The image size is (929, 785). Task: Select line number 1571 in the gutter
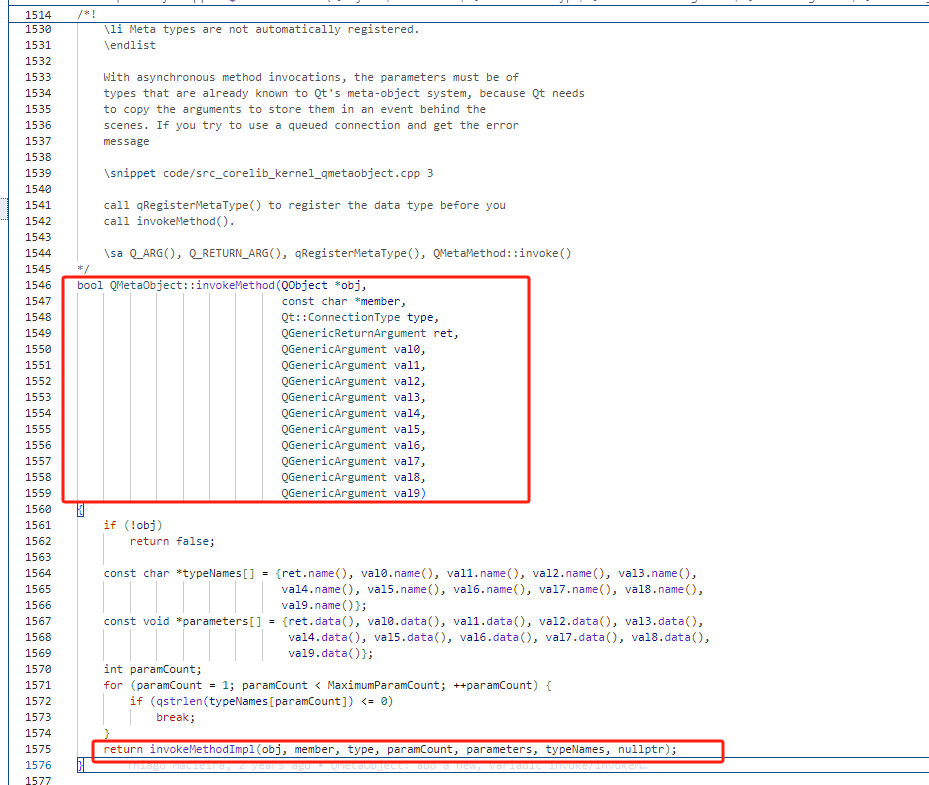(38, 685)
